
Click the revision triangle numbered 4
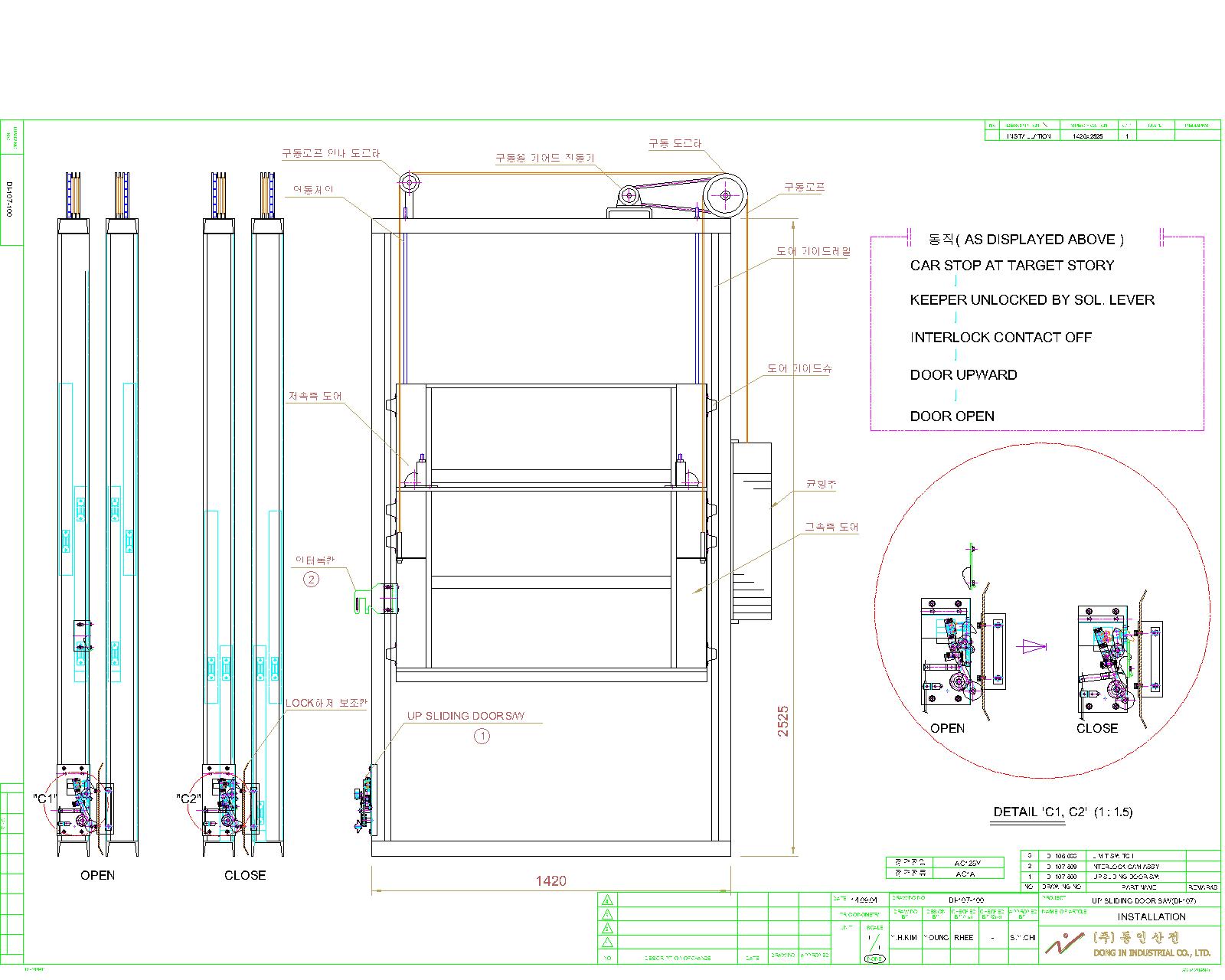point(607,900)
